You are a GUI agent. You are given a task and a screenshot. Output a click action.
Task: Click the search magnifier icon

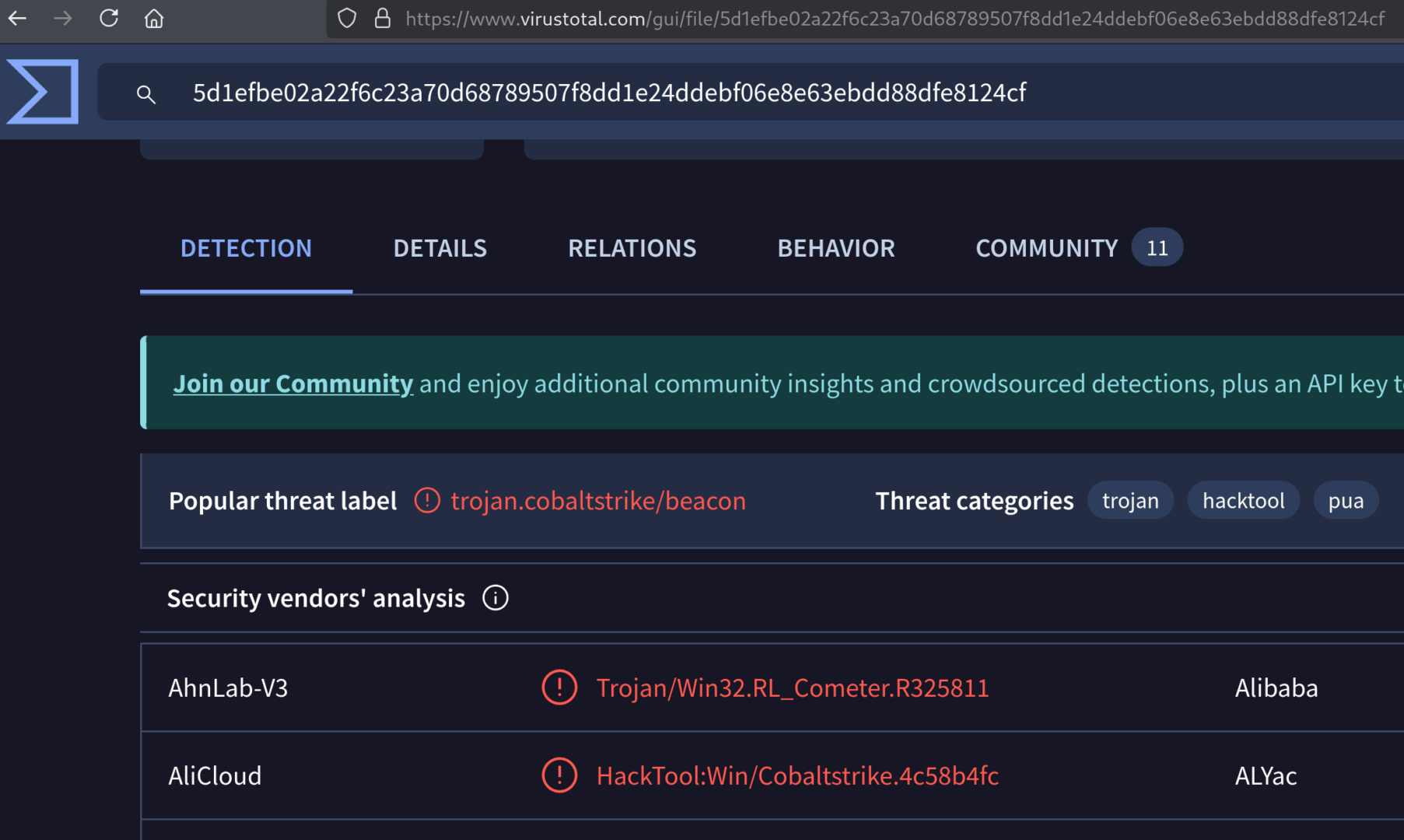(145, 94)
